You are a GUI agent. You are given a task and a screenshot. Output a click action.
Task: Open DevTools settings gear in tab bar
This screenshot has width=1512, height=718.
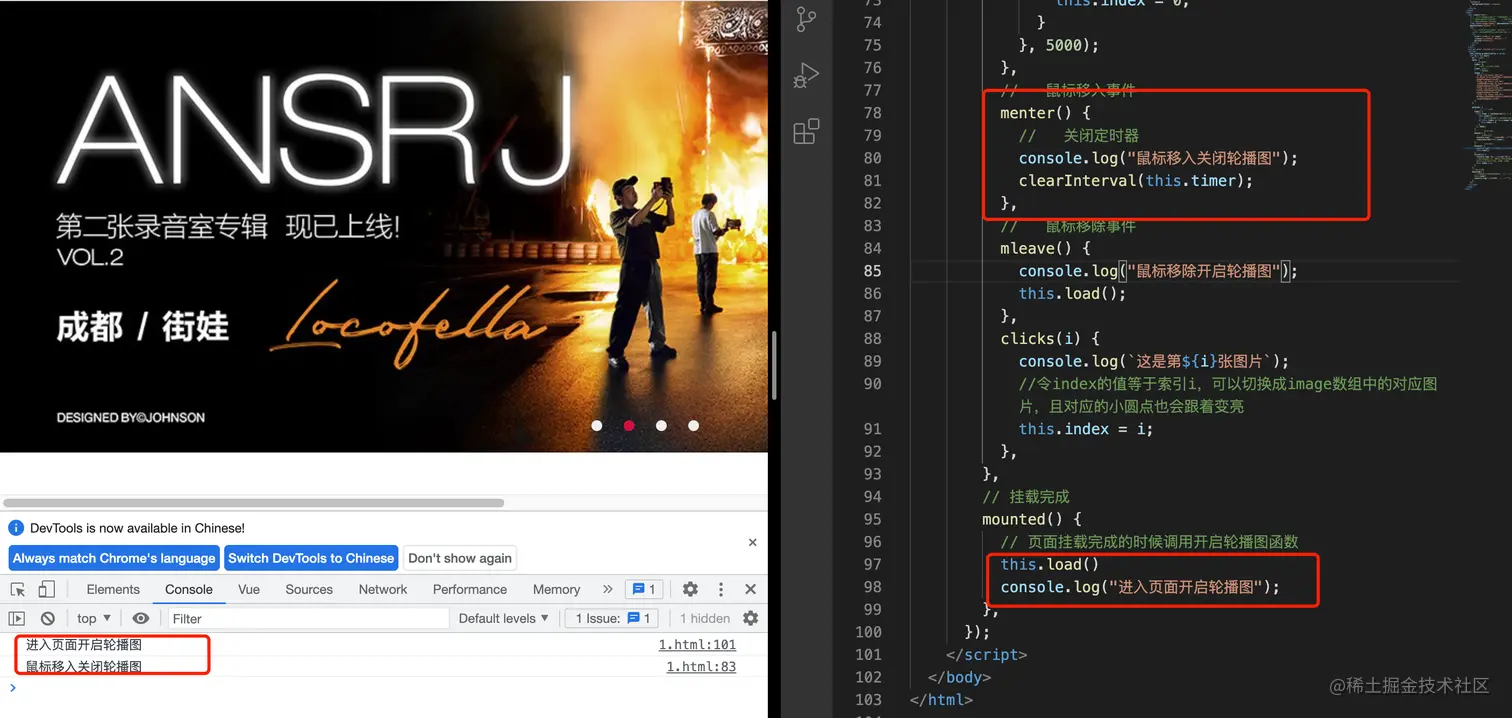pyautogui.click(x=690, y=589)
